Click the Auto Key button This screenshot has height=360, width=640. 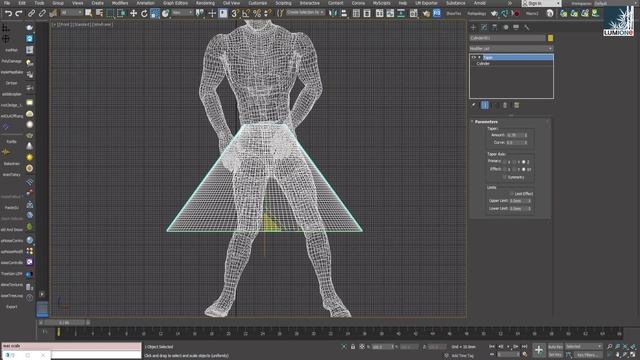coord(555,347)
